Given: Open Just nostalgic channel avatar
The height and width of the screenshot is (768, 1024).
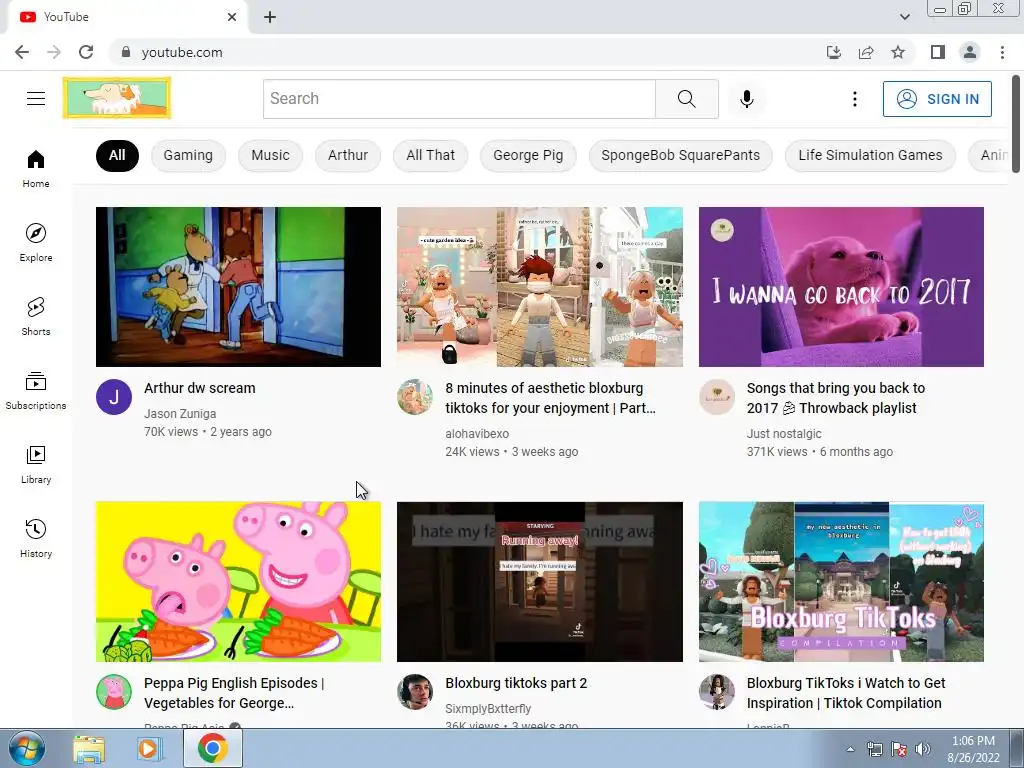Looking at the screenshot, I should (716, 396).
